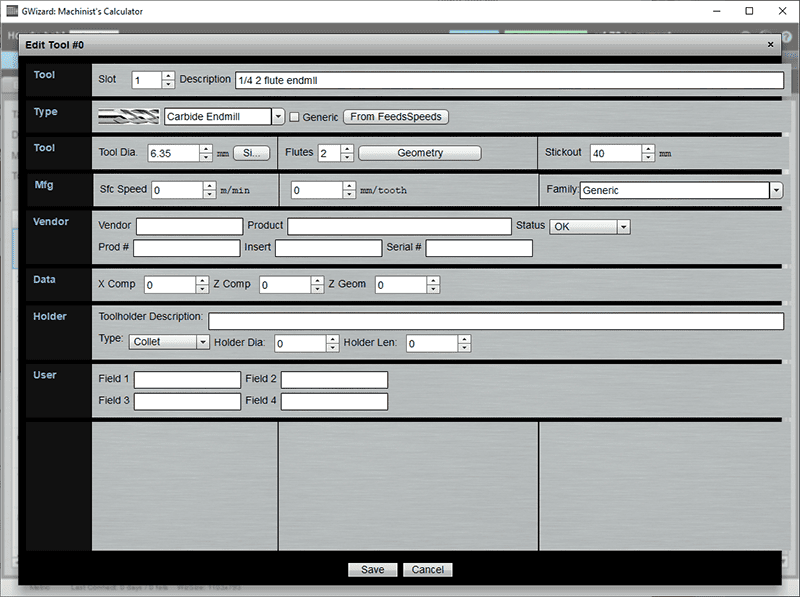
Task: Close the Edit Tool dialog with the × icon
Action: pos(770,44)
